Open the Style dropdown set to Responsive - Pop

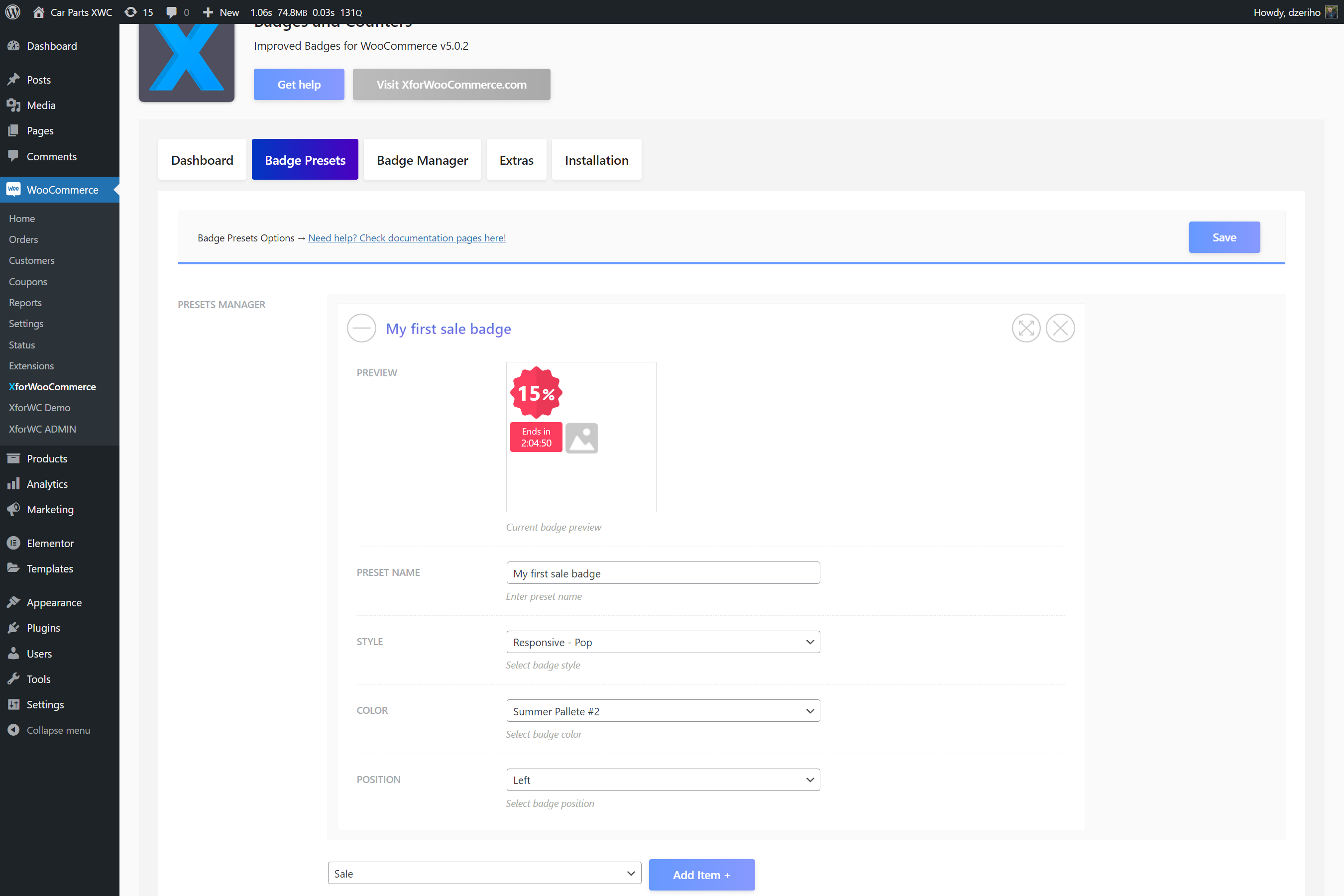(x=663, y=642)
